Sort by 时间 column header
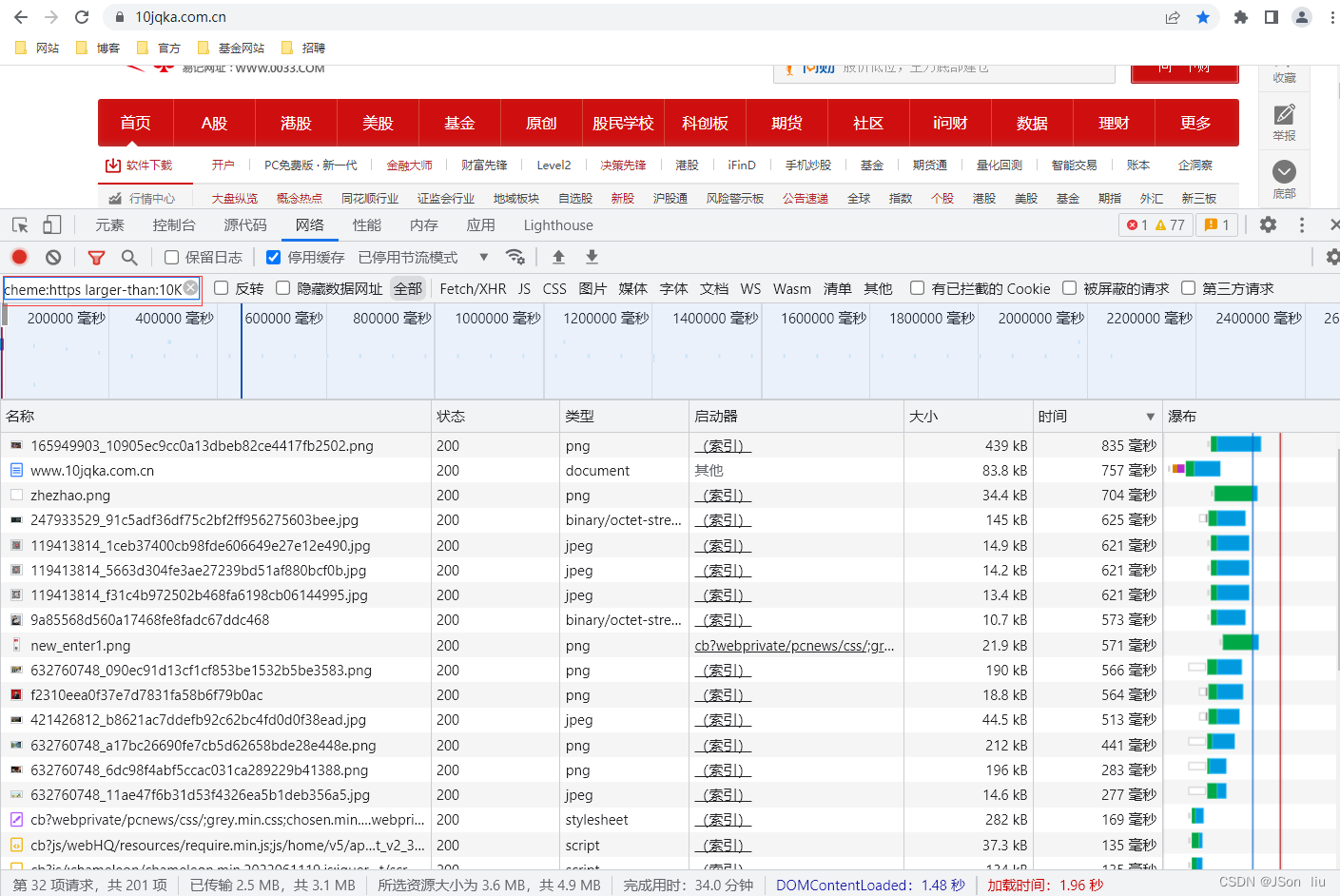Viewport: 1340px width, 896px height. [1097, 416]
